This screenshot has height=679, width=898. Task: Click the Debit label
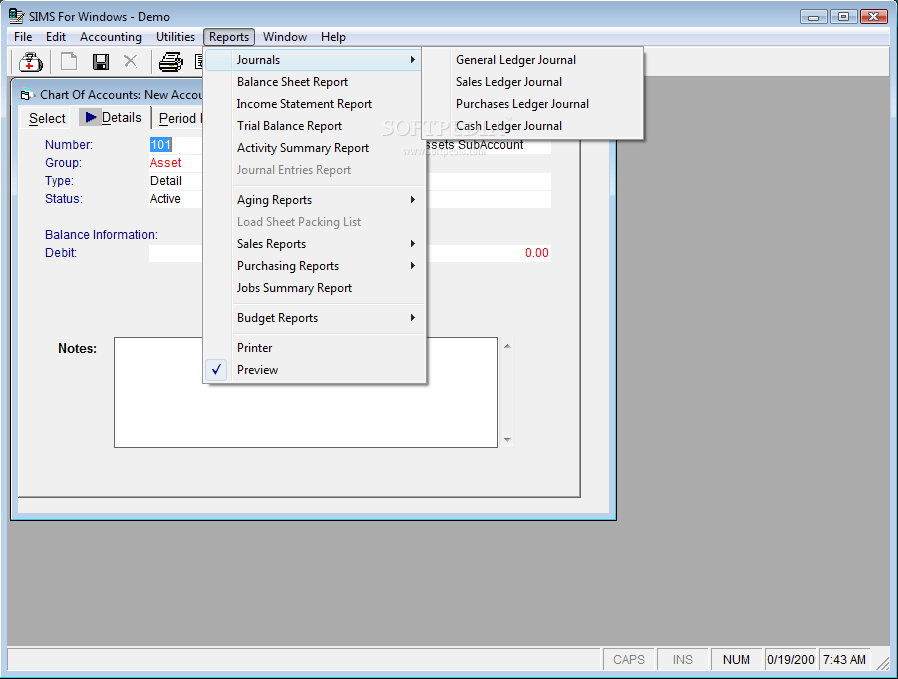[x=61, y=253]
